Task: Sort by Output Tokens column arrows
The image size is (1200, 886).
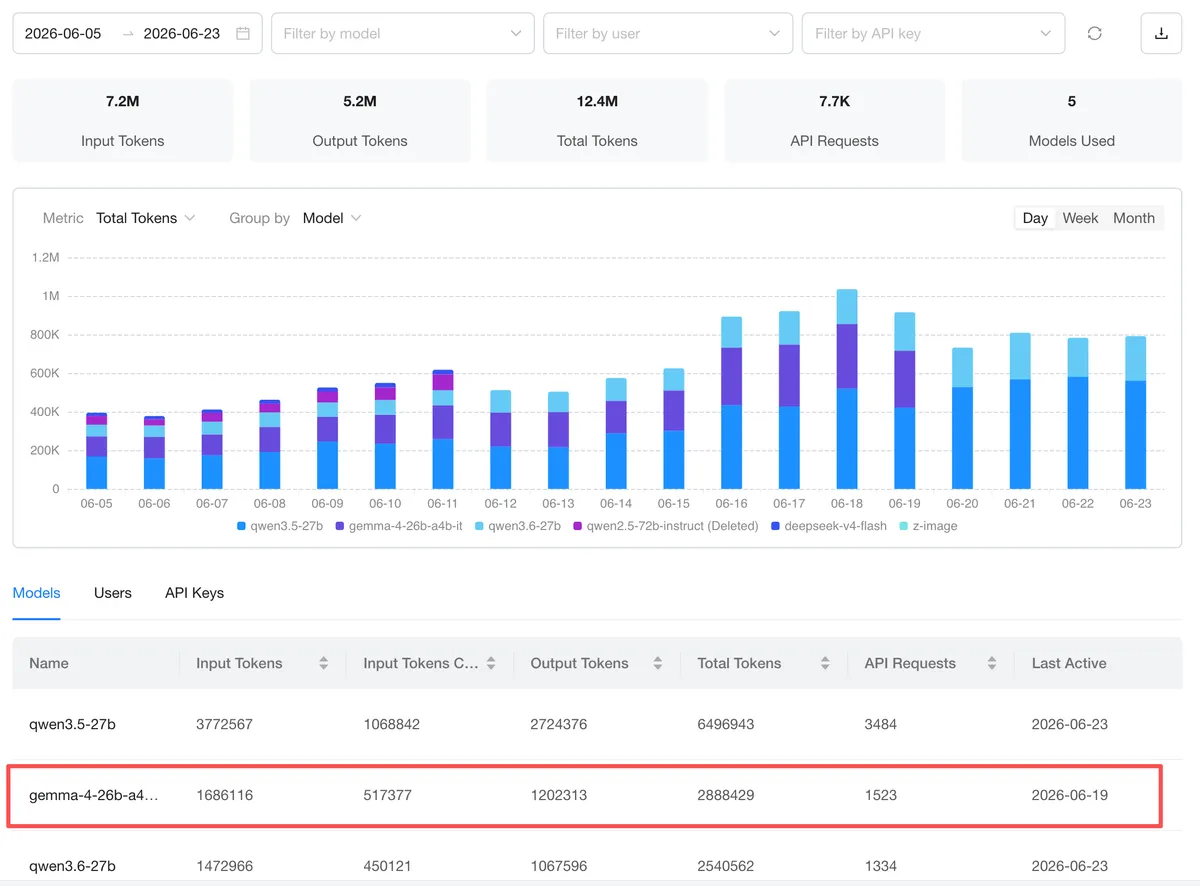Action: click(657, 663)
